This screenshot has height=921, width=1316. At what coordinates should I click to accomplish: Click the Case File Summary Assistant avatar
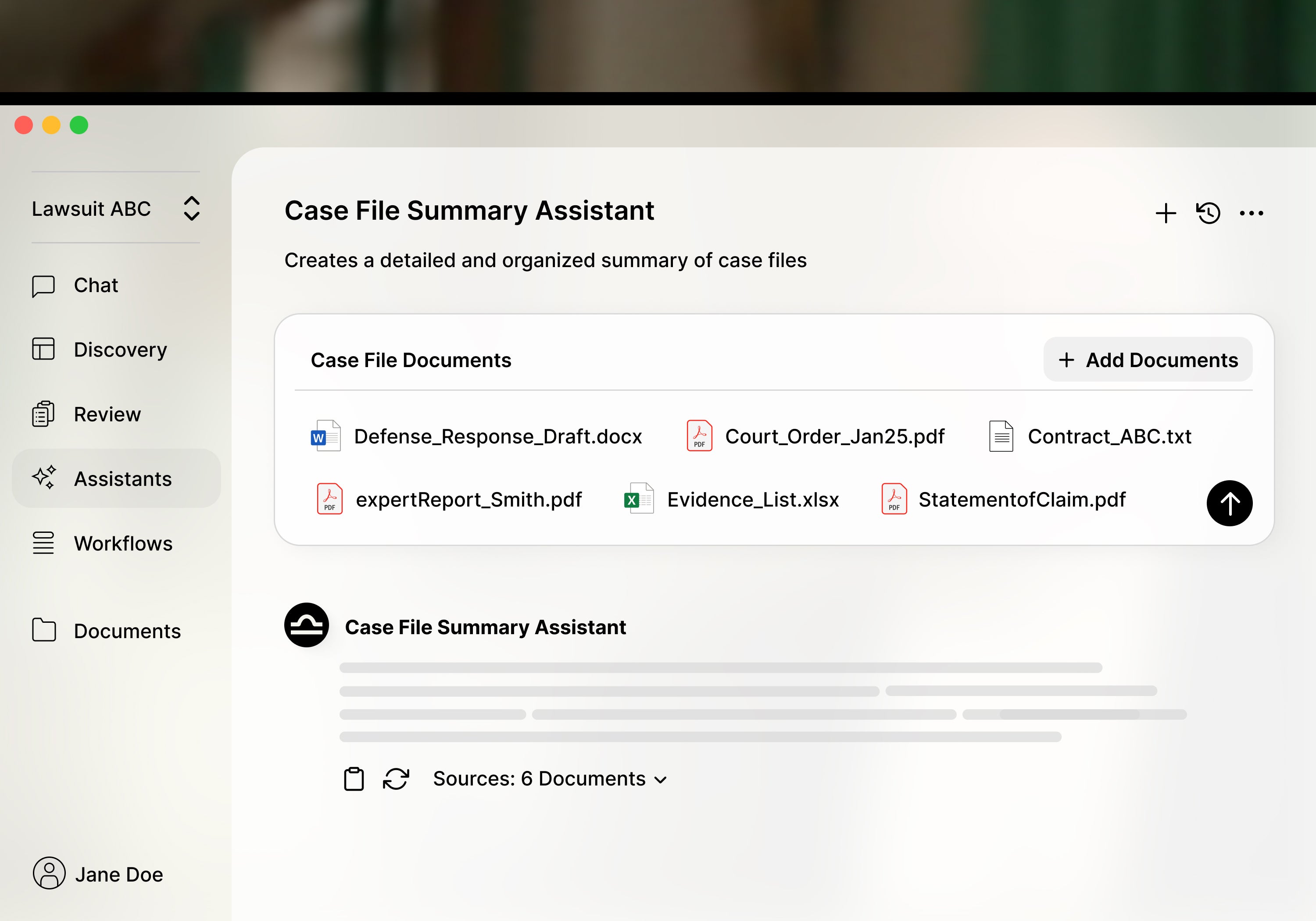click(x=307, y=625)
